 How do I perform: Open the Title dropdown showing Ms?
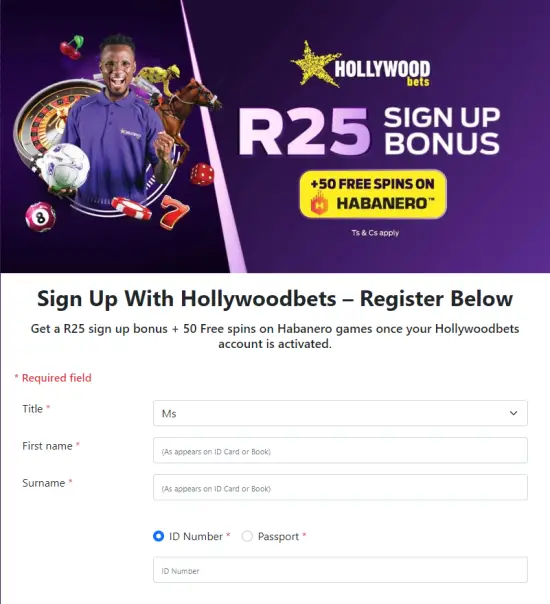(340, 413)
